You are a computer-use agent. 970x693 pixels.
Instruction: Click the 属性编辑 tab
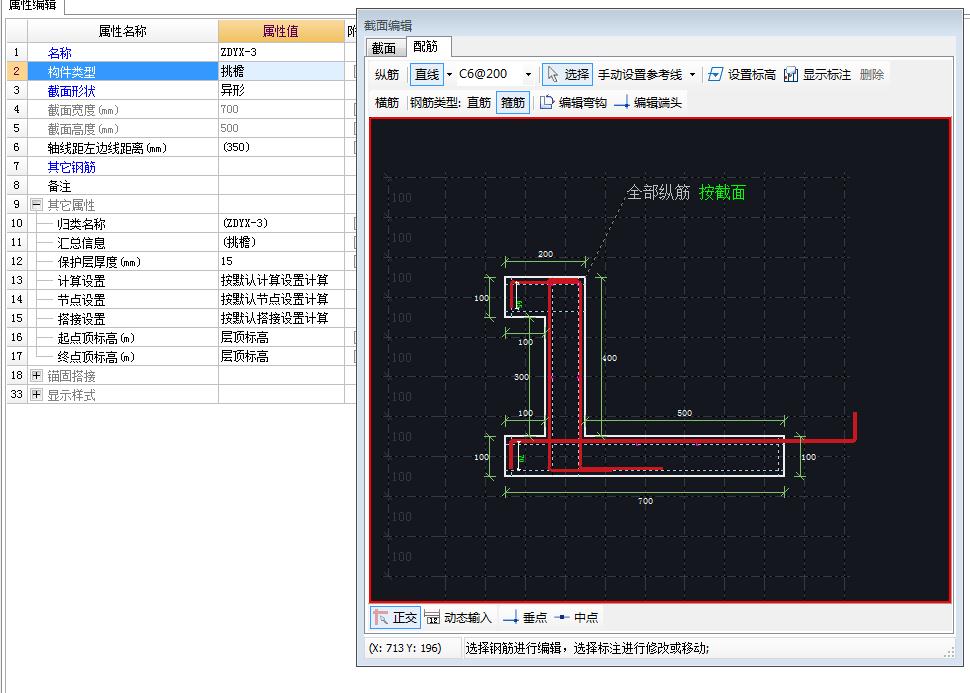32,6
